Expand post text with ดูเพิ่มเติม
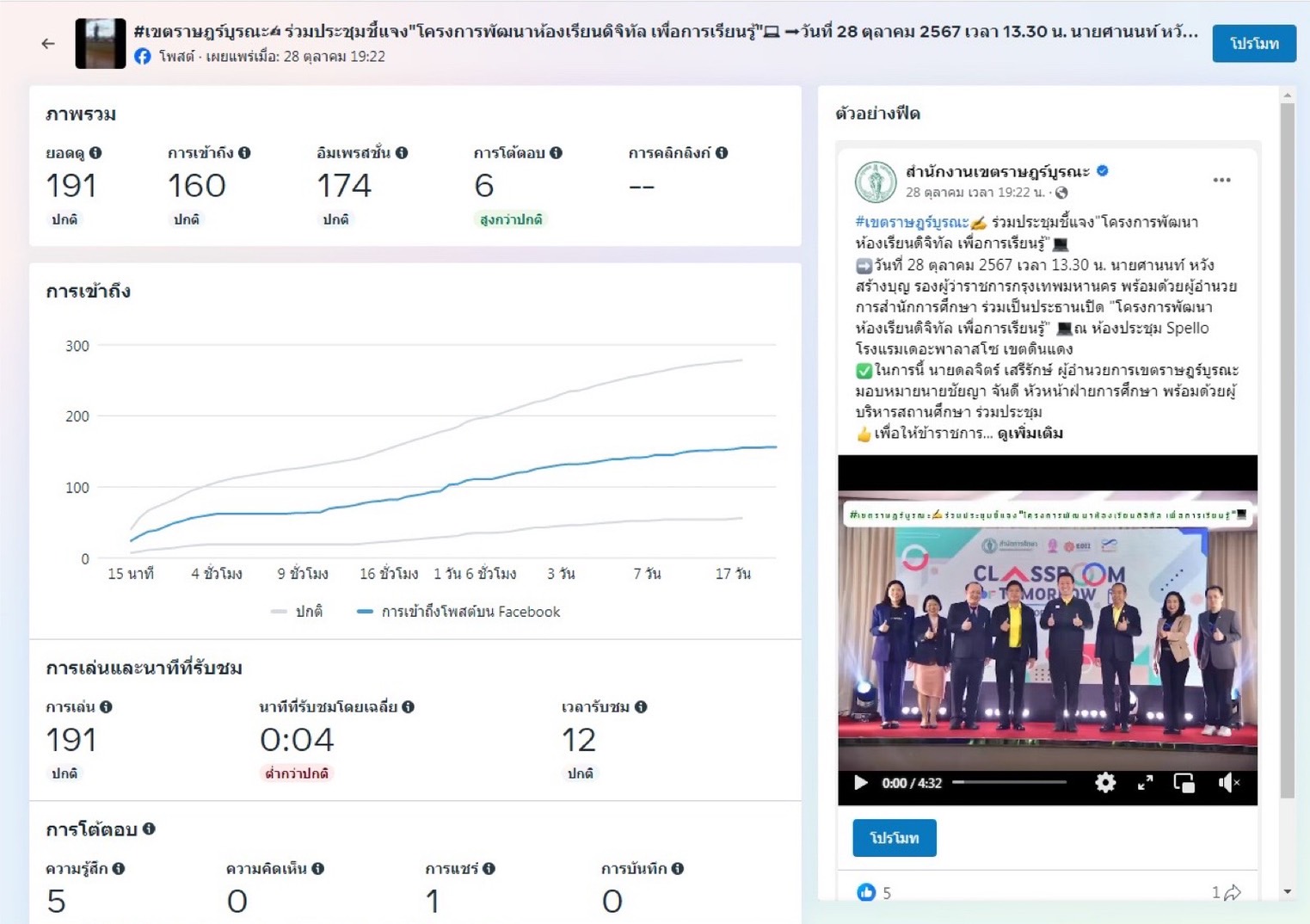This screenshot has width=1310, height=924. (1030, 433)
